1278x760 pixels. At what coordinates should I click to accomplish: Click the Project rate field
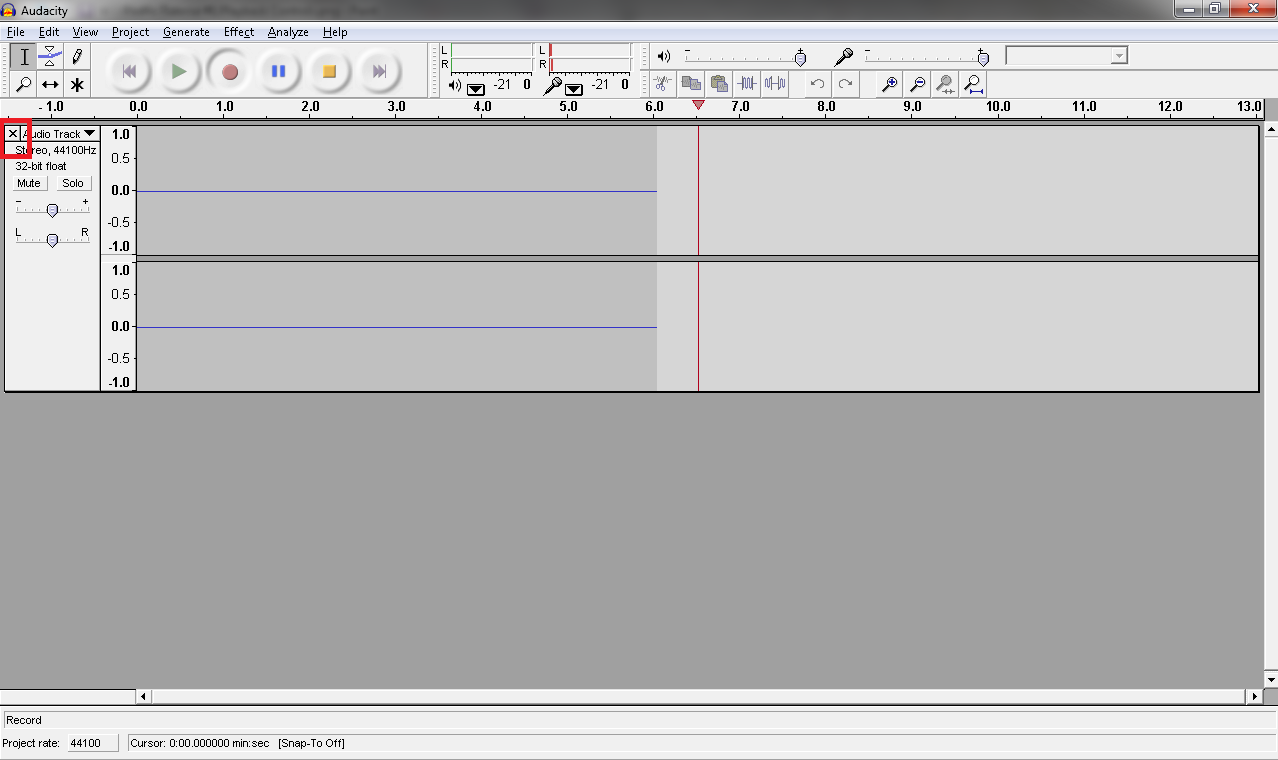click(x=92, y=743)
